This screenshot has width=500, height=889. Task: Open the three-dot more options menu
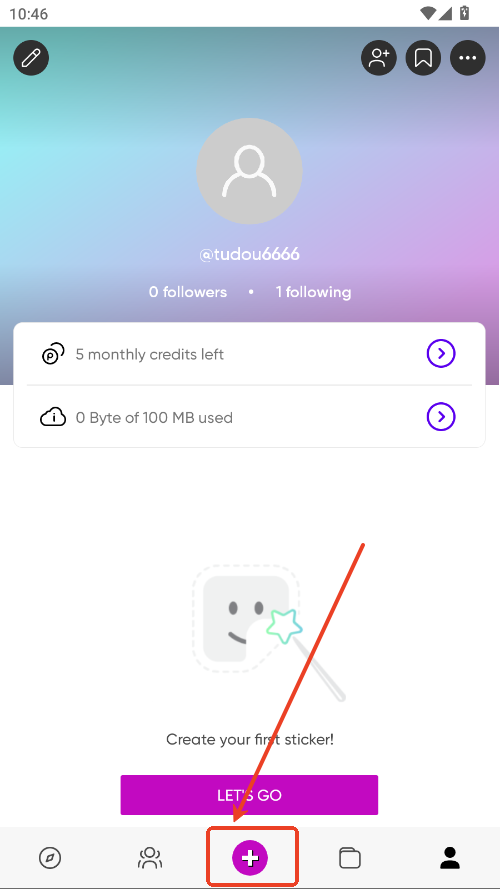[x=468, y=58]
